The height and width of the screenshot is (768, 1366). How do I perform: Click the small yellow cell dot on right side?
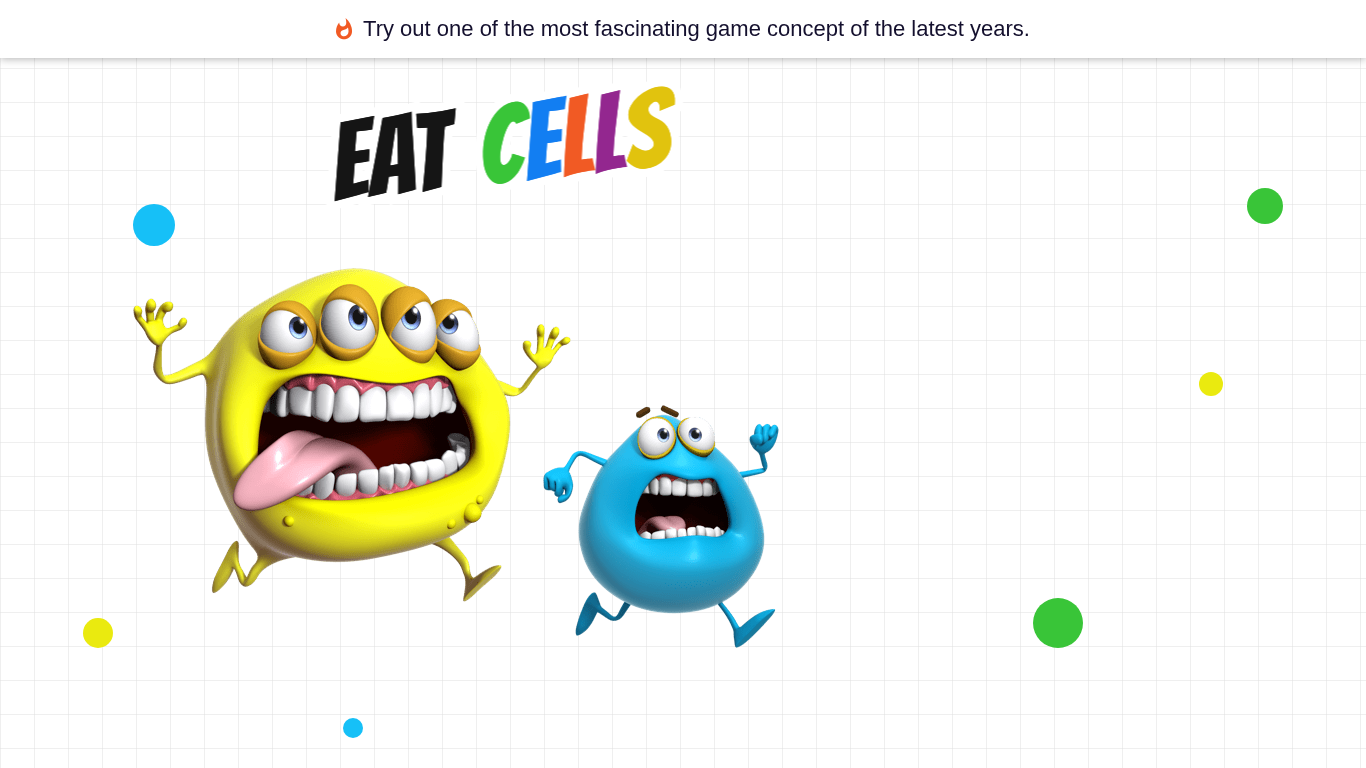point(1211,384)
